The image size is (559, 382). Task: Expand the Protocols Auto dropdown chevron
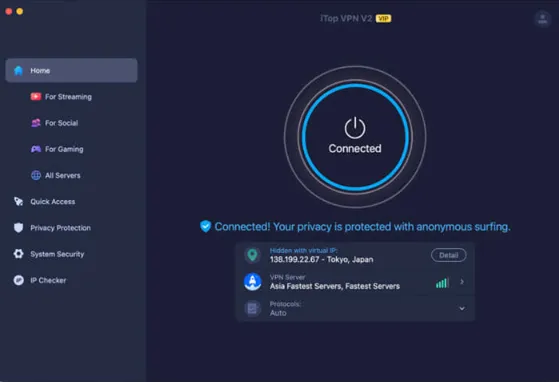(462, 308)
